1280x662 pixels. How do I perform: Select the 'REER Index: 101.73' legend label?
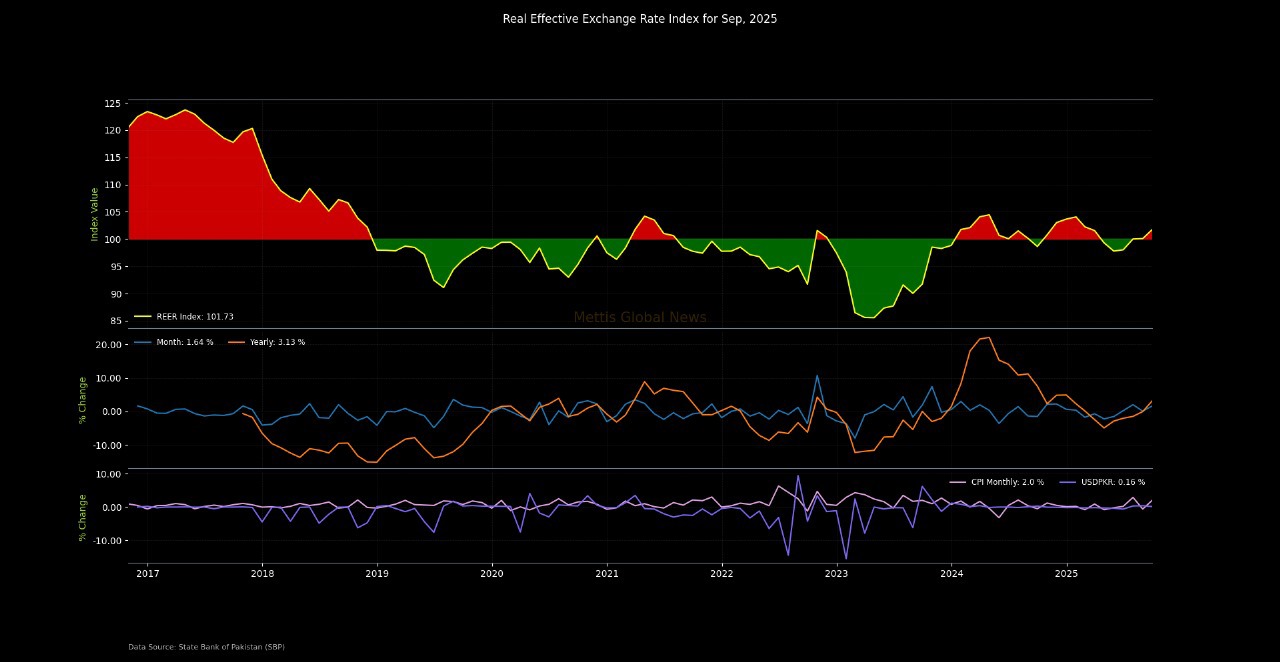(195, 316)
